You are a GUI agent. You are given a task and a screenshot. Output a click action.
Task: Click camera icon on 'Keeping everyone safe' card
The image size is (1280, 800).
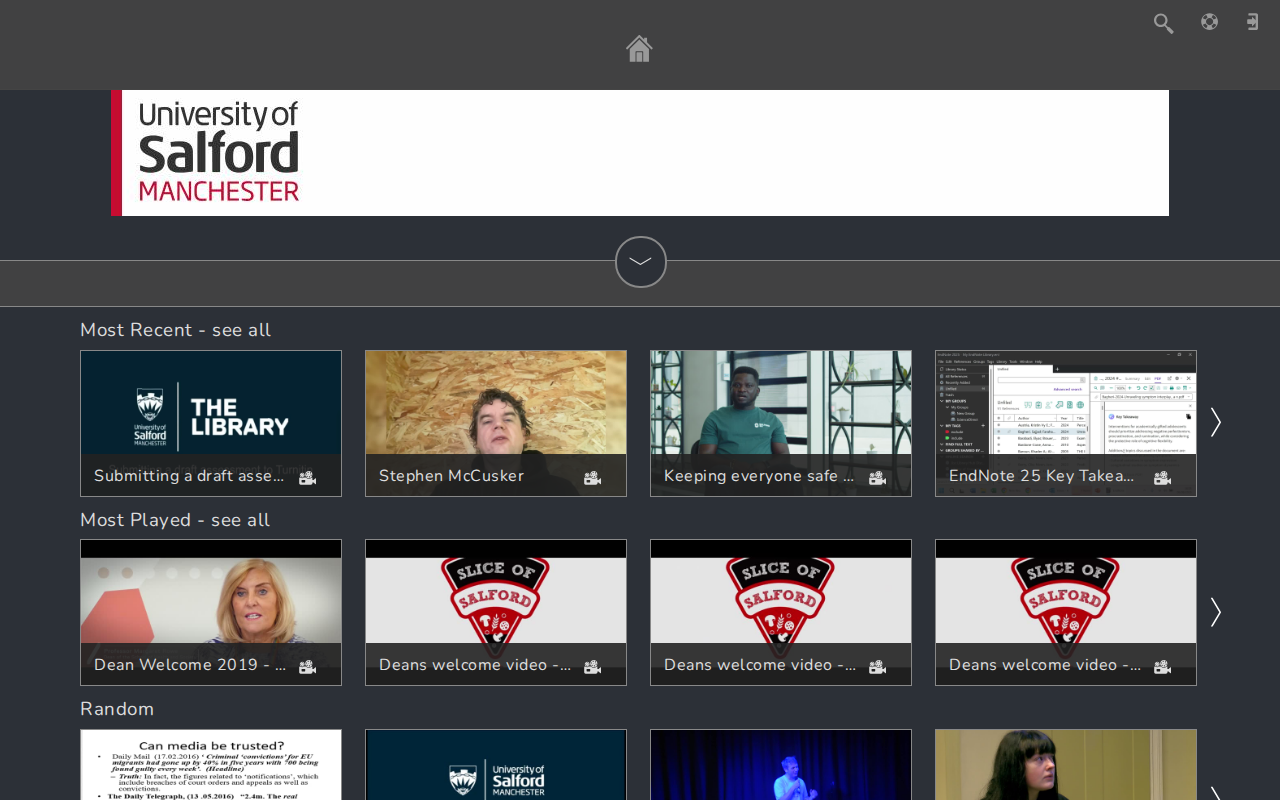tap(877, 478)
